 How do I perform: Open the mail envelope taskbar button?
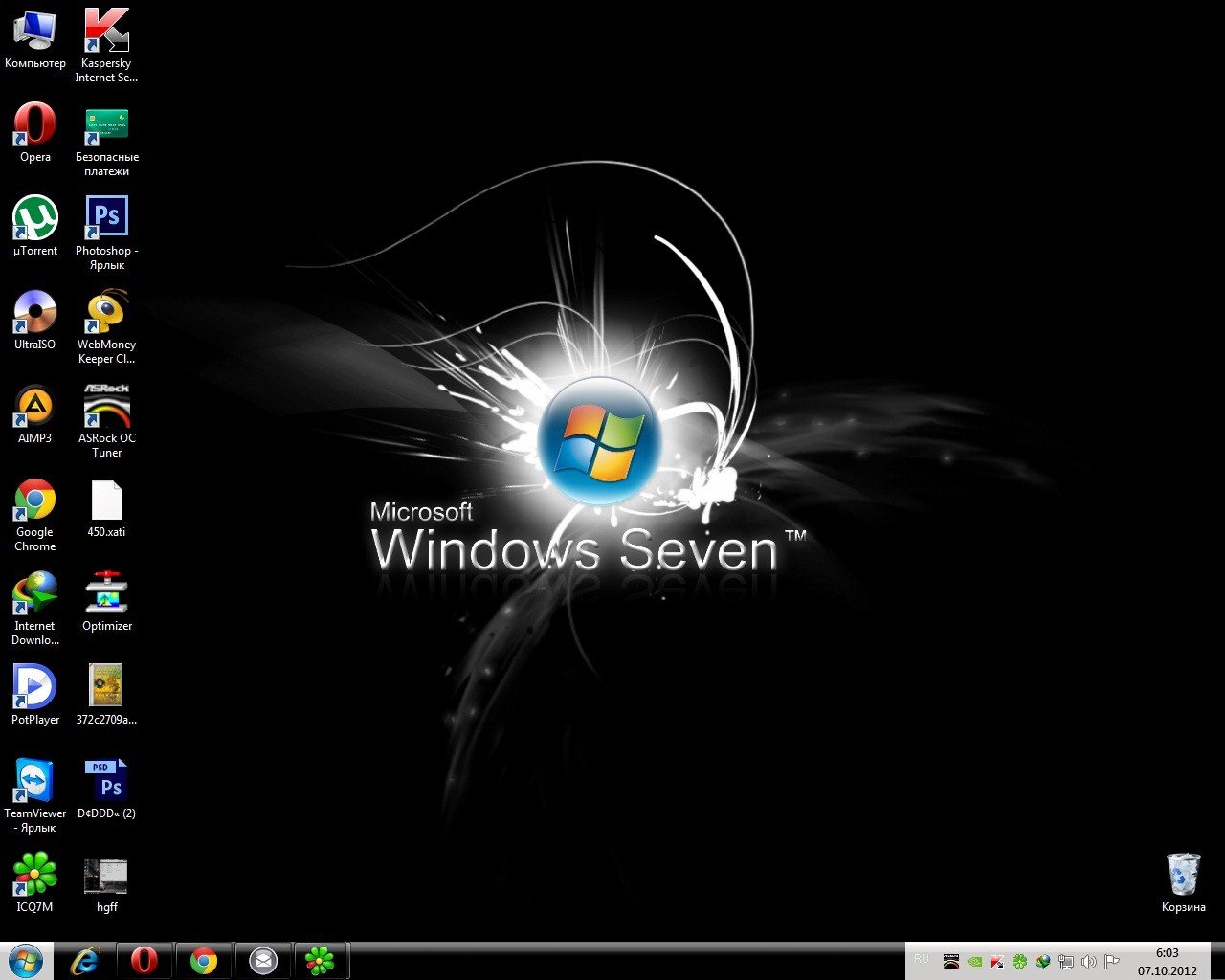tap(263, 961)
